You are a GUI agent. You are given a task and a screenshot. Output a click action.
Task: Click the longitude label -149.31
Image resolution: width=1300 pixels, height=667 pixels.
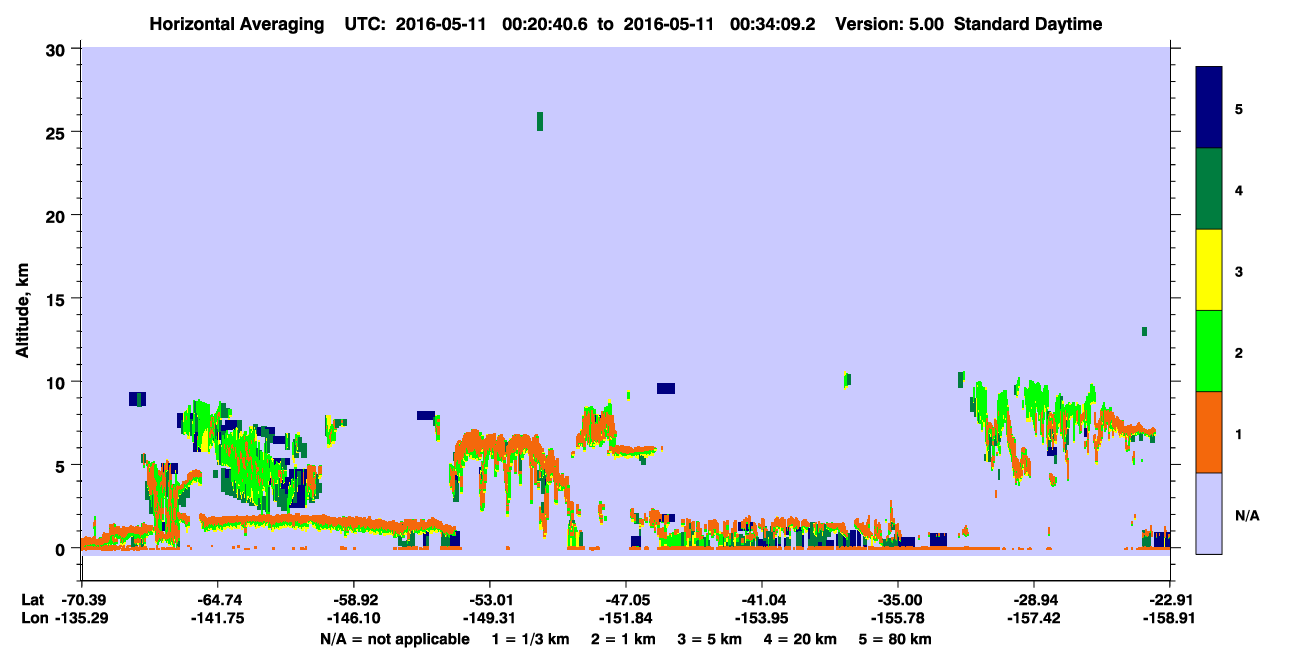click(x=489, y=619)
